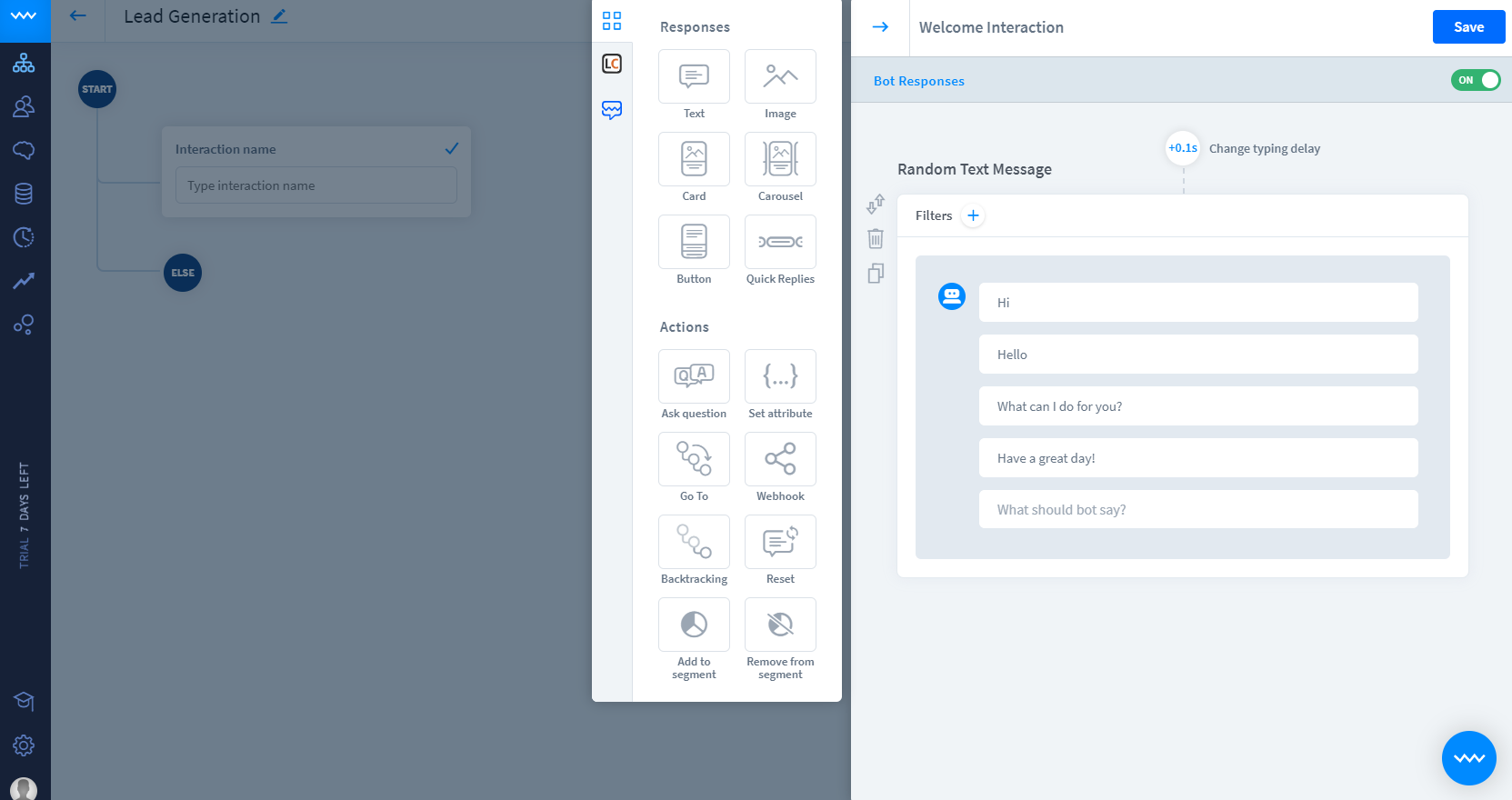This screenshot has width=1512, height=800.
Task: Click the Type interaction name field
Action: (x=316, y=185)
